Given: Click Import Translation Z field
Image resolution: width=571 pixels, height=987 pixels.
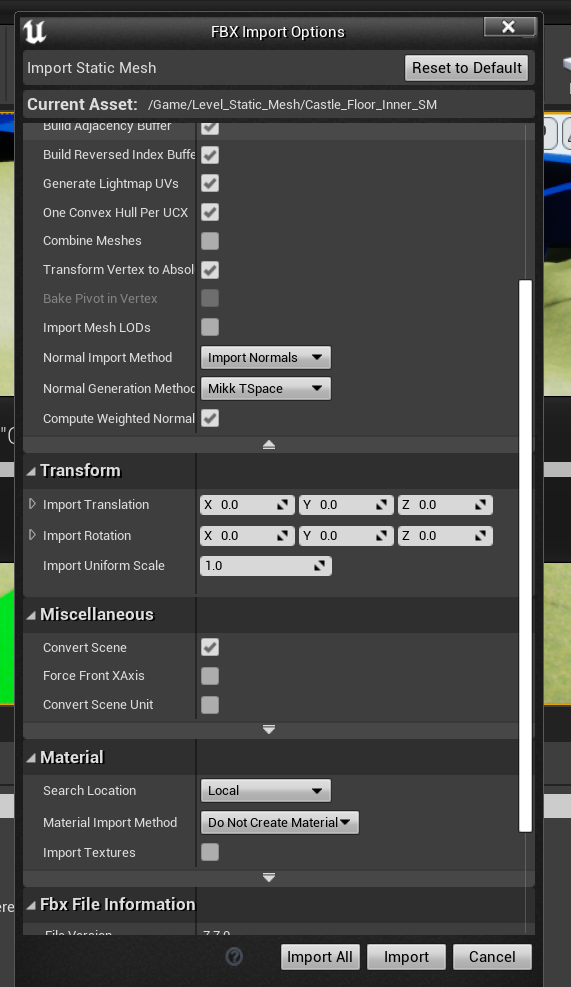Looking at the screenshot, I should 444,505.
